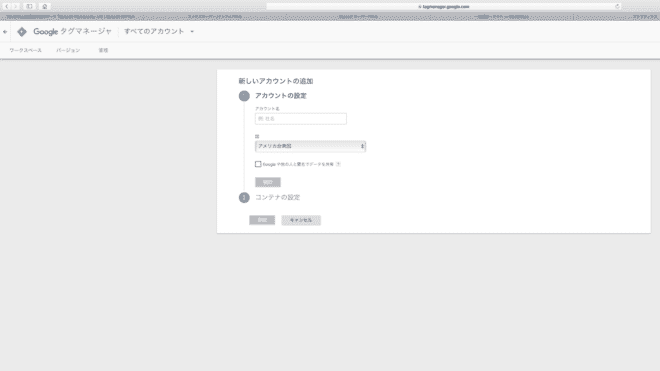Switch to the バージョン tab

[x=68, y=50]
